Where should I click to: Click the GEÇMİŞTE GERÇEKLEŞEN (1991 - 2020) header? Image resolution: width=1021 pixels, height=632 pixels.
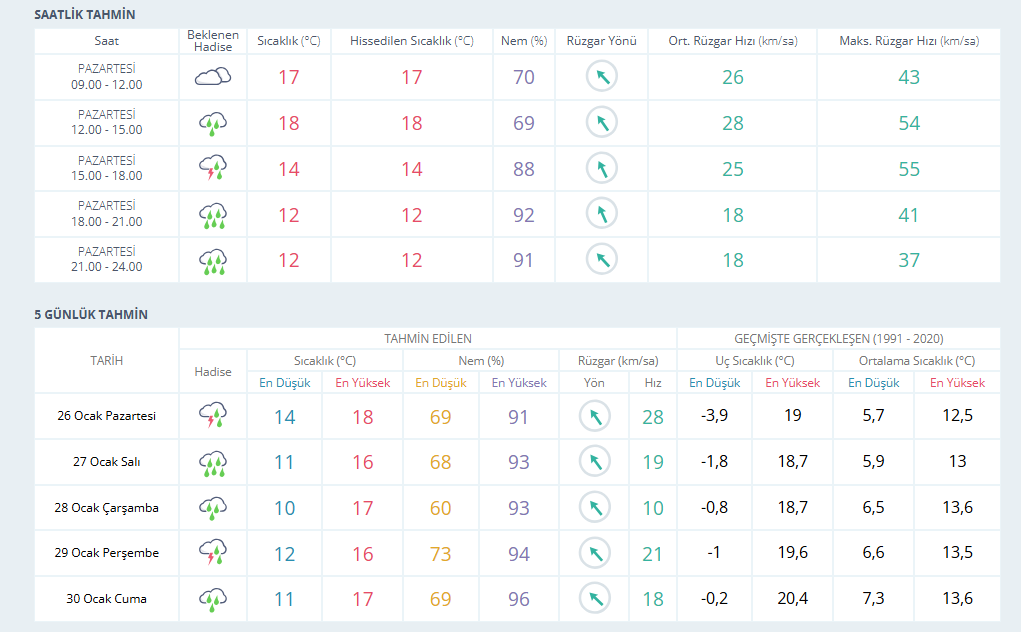pos(838,339)
